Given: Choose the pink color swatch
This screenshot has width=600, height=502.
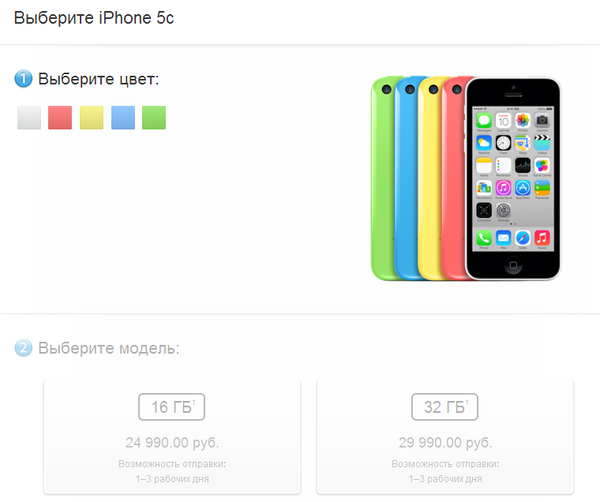Looking at the screenshot, I should click(60, 117).
